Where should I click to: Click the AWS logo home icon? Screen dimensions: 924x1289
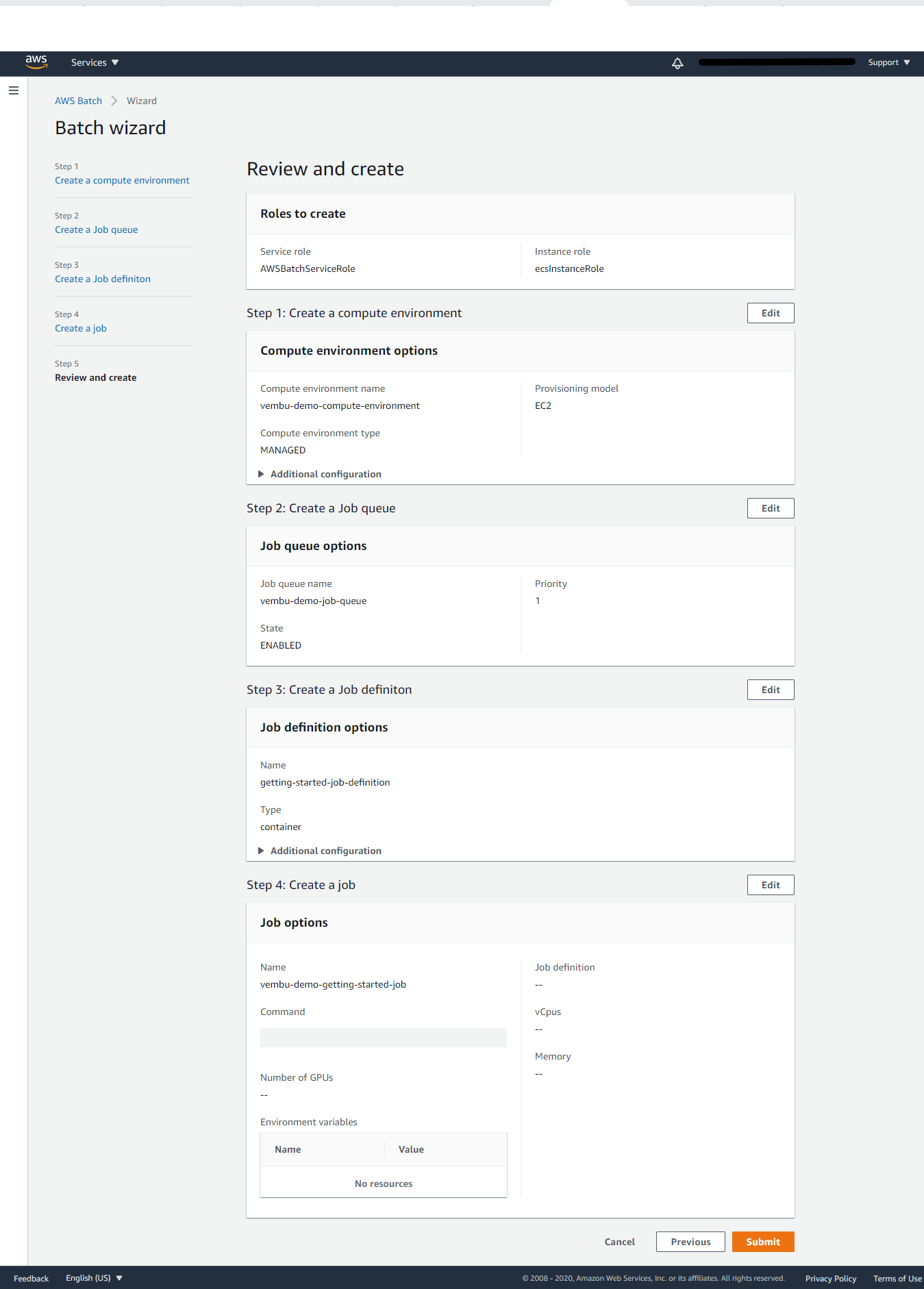36,62
